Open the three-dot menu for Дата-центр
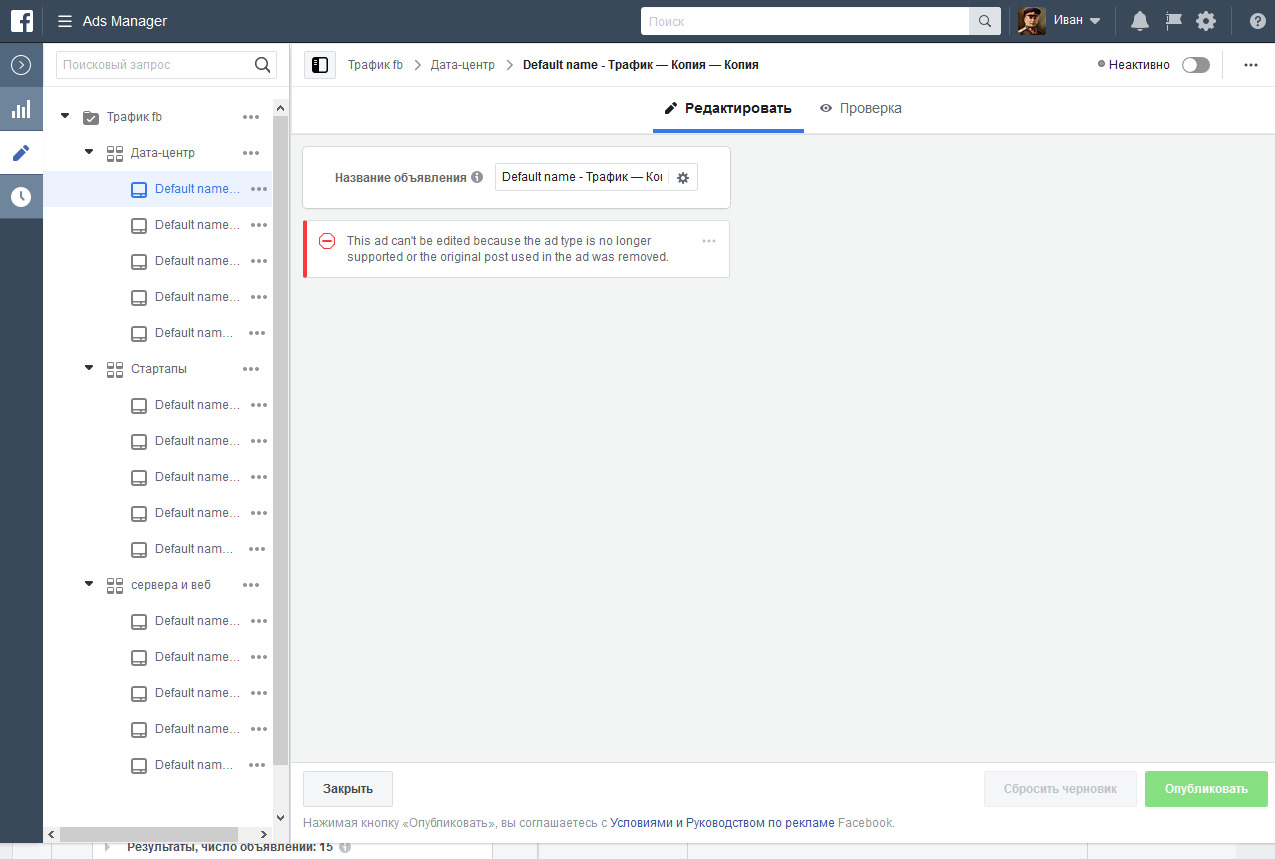Viewport: 1275px width, 859px height. tap(251, 153)
